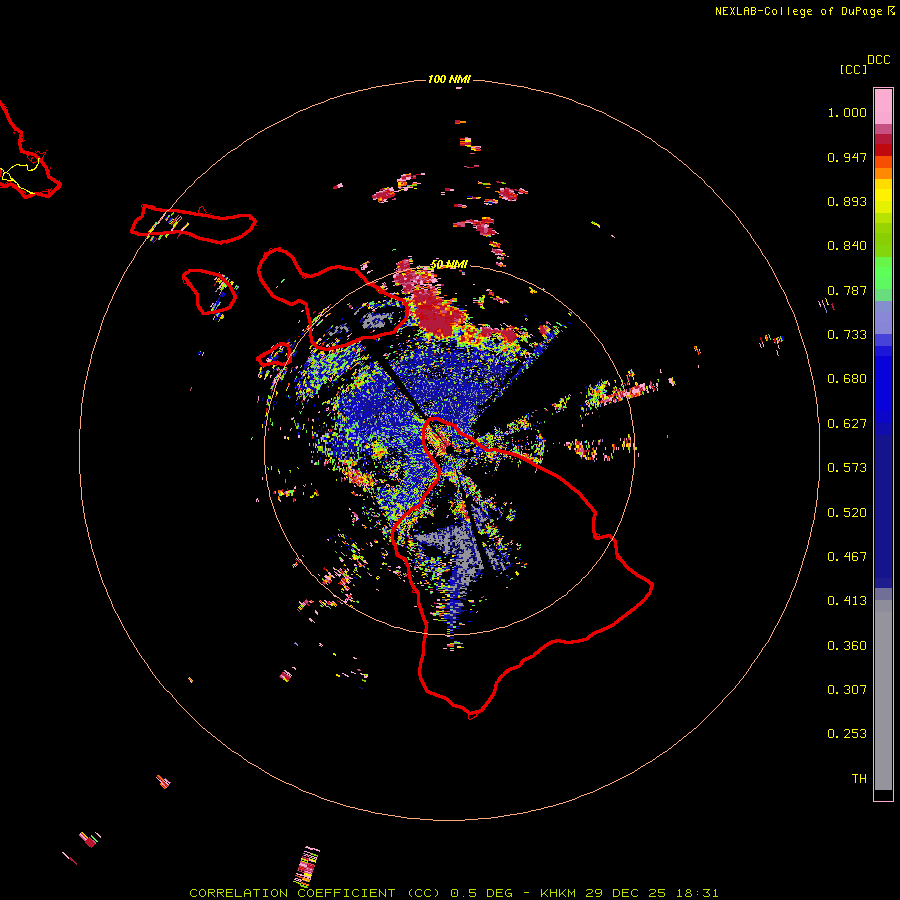Click the [CC] unit label
This screenshot has width=900, height=900.
[853, 69]
